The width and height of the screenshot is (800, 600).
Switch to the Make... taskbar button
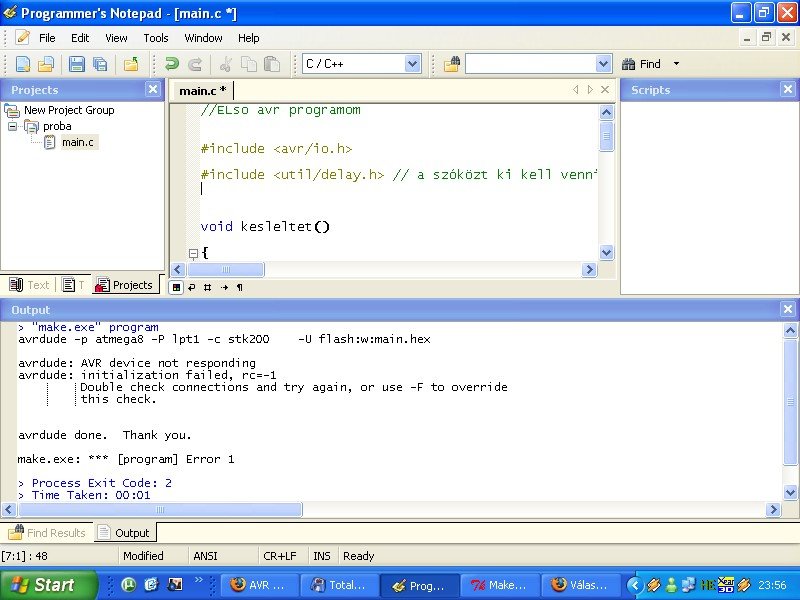click(x=499, y=585)
